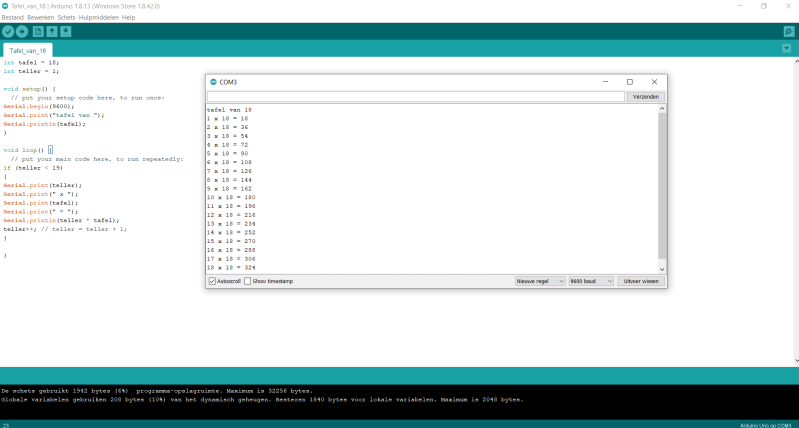Click Uitvoer wissen to clear output
The image size is (799, 428).
click(x=641, y=282)
